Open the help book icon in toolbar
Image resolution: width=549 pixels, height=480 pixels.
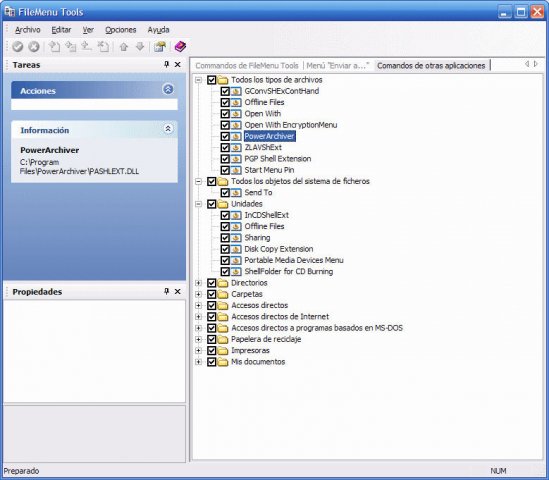[180, 47]
